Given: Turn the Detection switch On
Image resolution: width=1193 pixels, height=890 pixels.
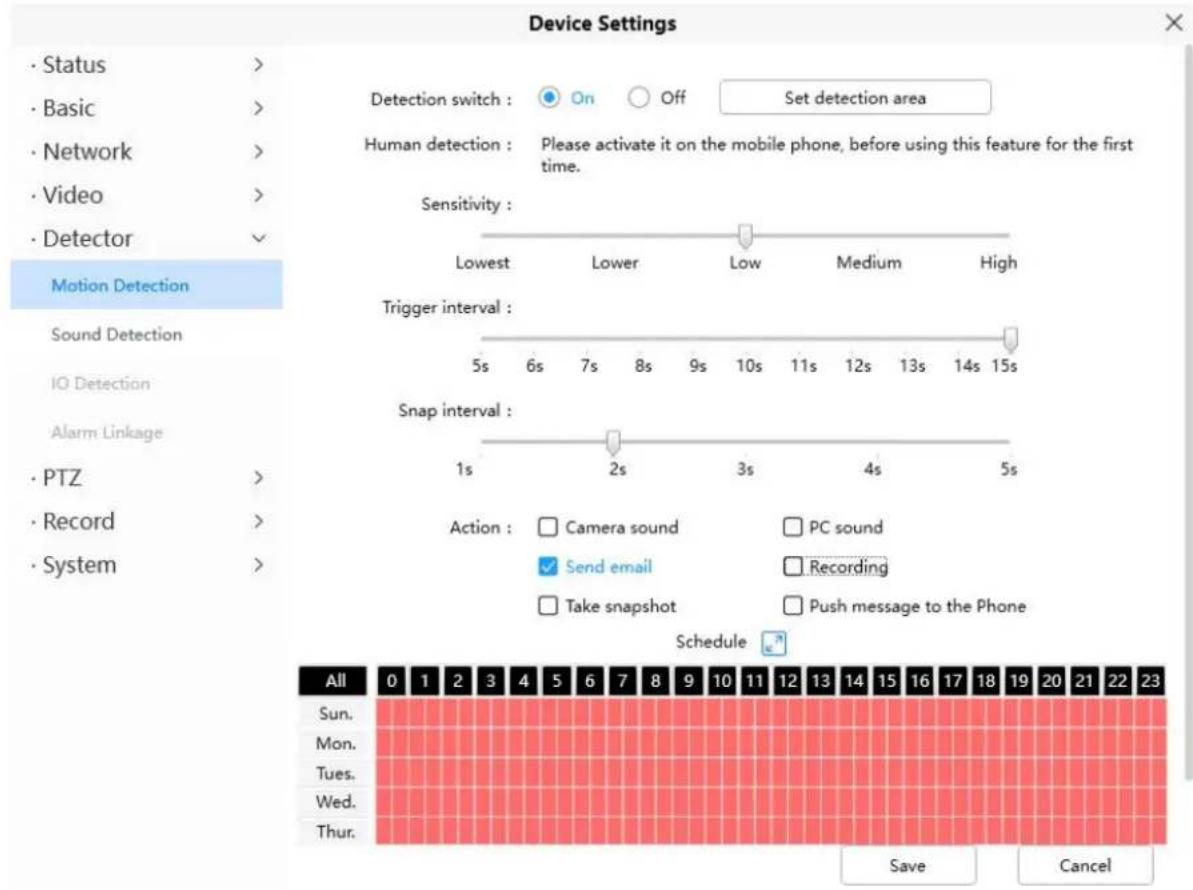Looking at the screenshot, I should 549,97.
